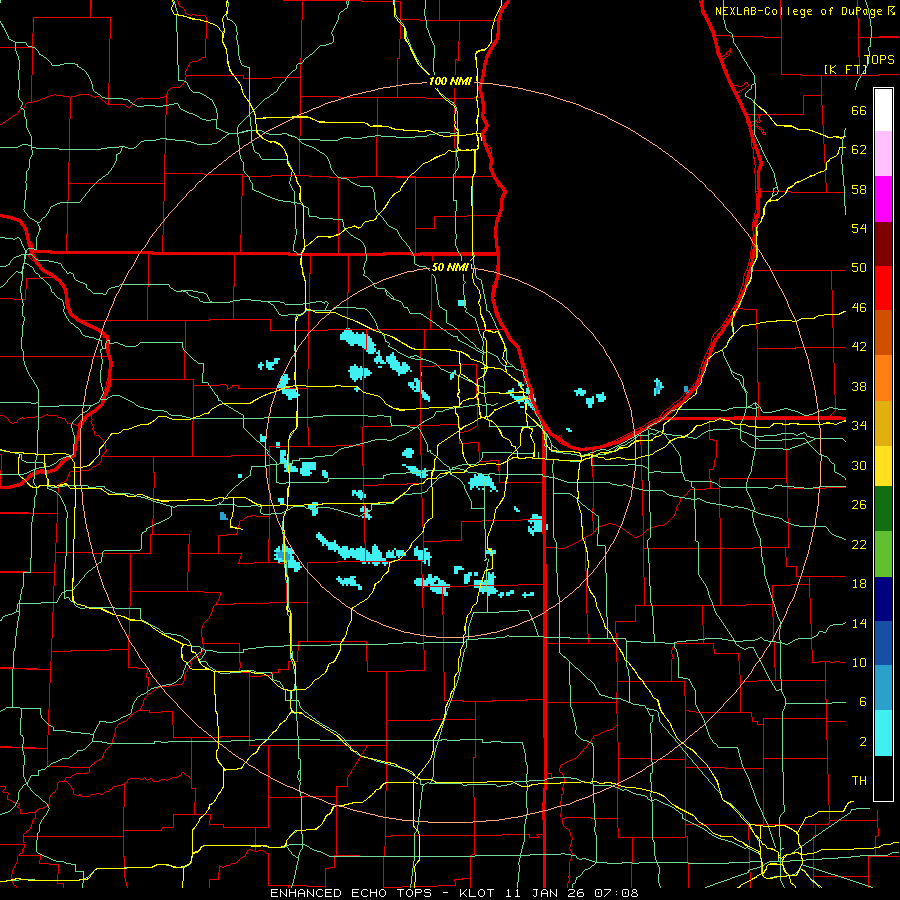Select the 34 legend value
900x900 pixels.
[859, 425]
